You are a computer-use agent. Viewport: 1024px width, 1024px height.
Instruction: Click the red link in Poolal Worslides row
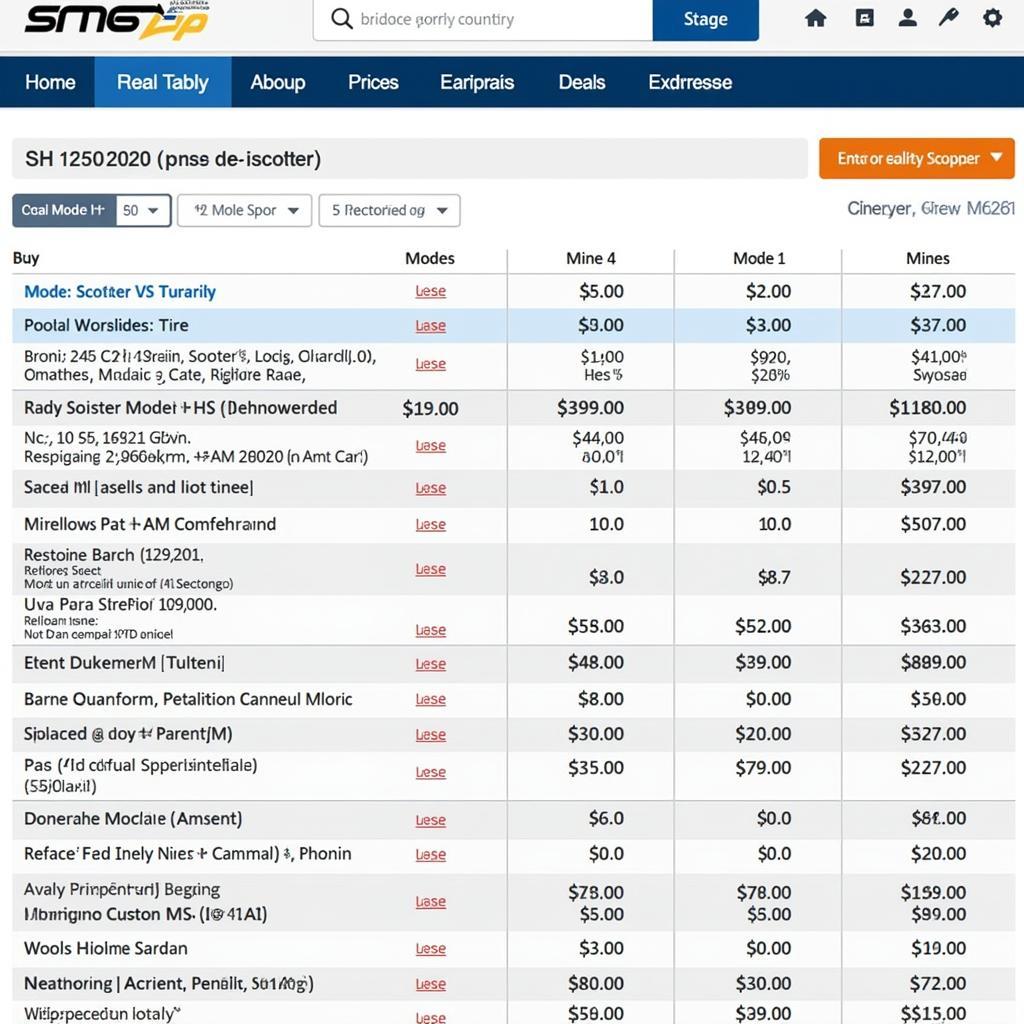pos(430,326)
